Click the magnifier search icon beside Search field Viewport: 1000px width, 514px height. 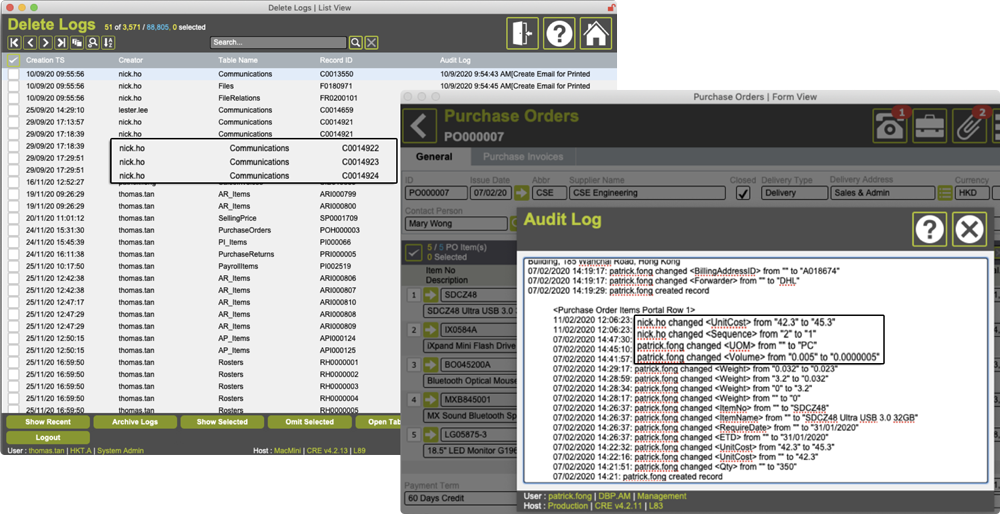pyautogui.click(x=355, y=43)
